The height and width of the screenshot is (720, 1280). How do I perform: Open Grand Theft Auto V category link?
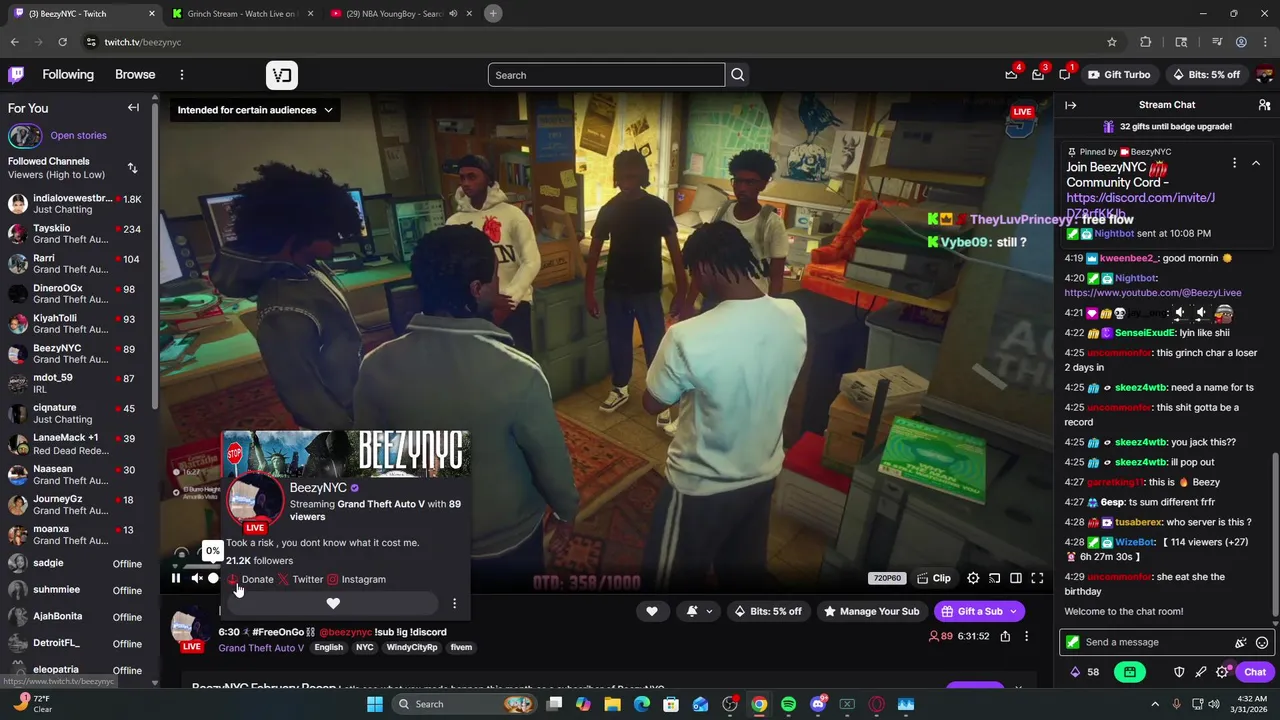[261, 648]
